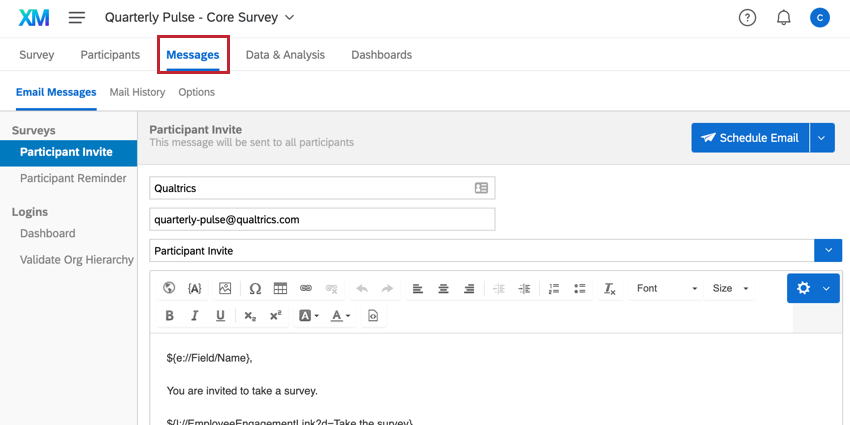850x425 pixels.
Task: Open the special character omega tool
Action: (255, 288)
